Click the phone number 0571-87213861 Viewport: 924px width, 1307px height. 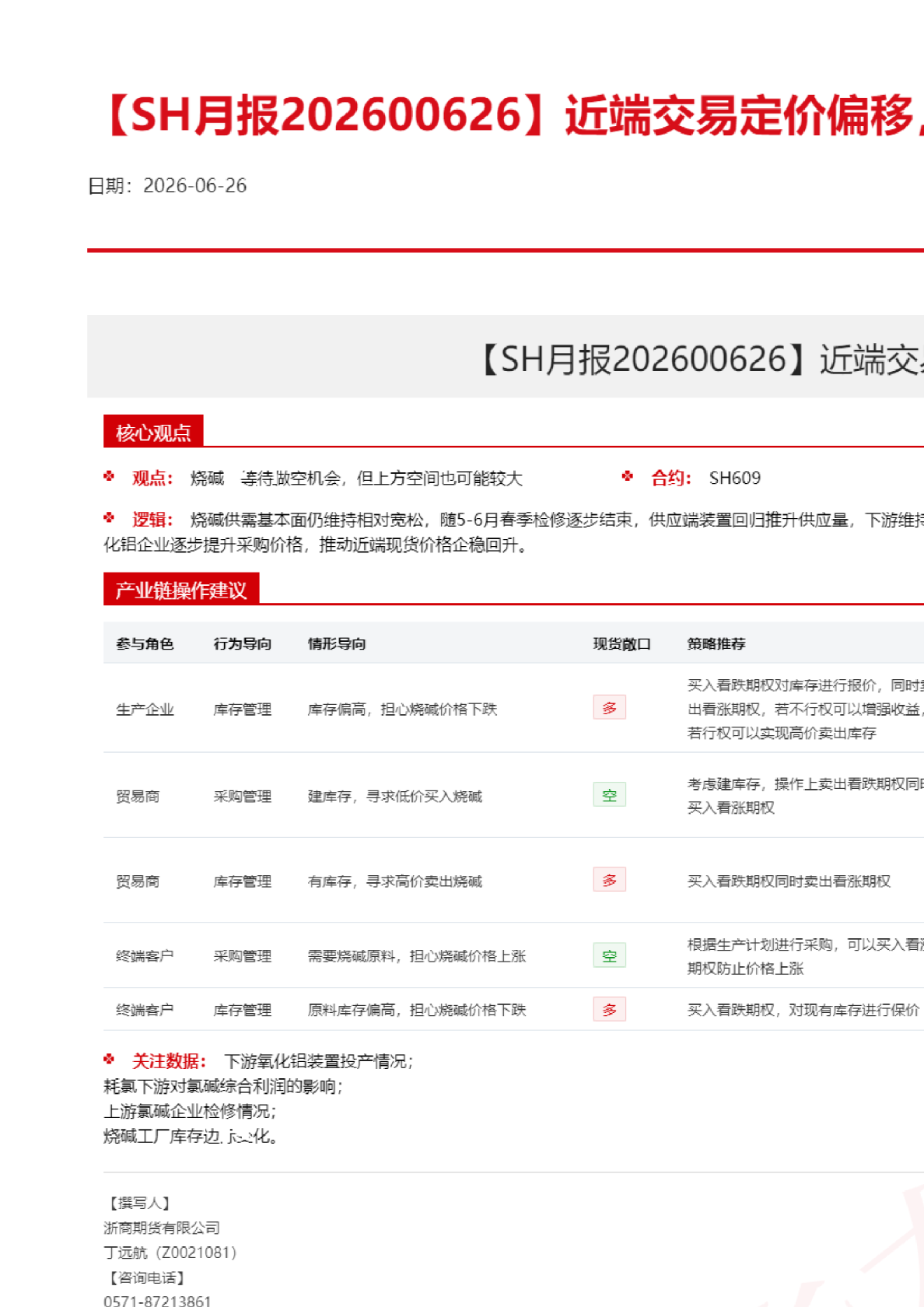[x=157, y=1300]
